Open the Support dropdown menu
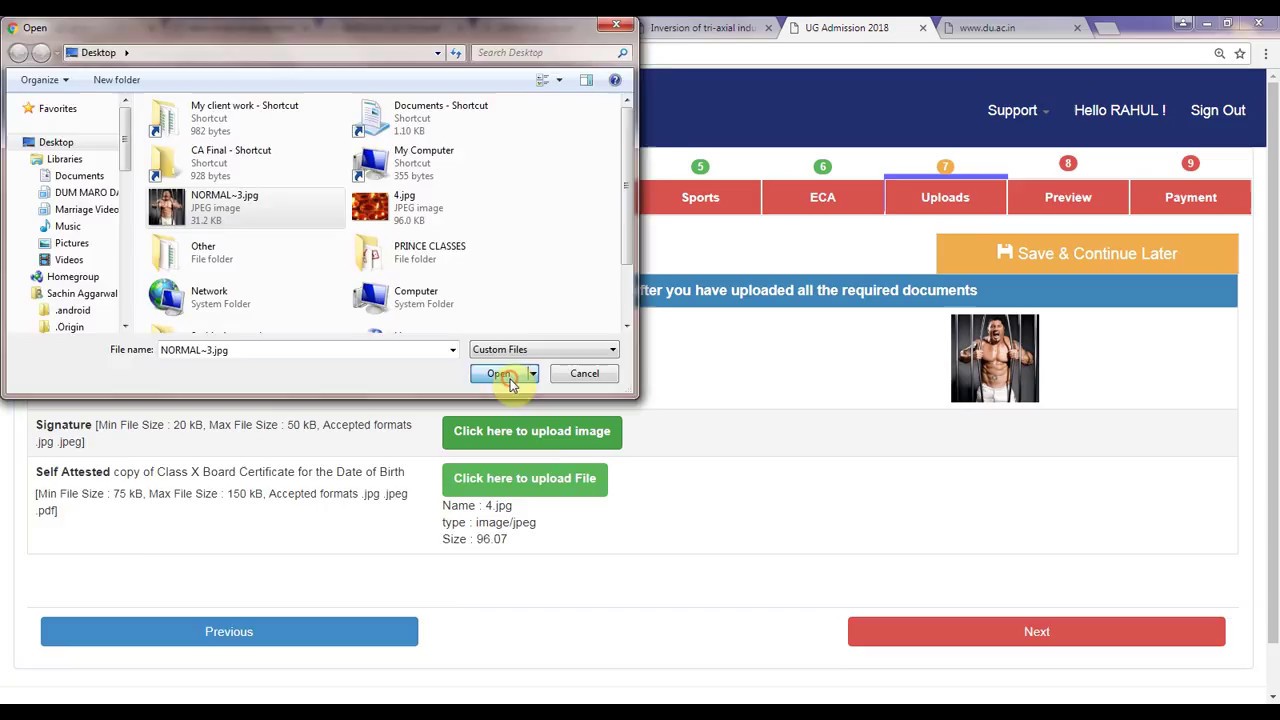1280x720 pixels. (1018, 110)
